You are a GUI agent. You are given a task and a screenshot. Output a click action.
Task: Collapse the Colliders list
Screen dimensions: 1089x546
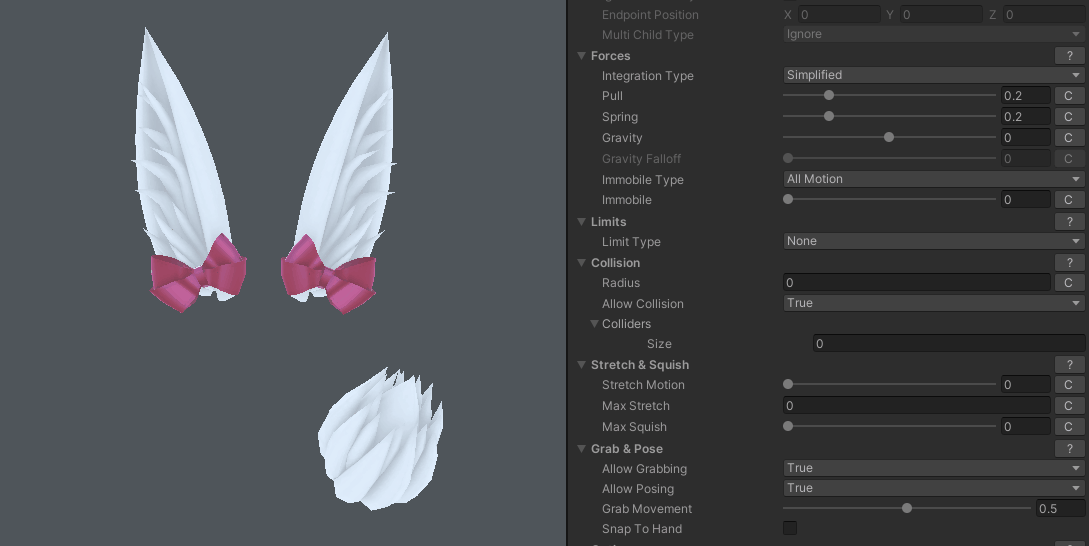pos(594,324)
